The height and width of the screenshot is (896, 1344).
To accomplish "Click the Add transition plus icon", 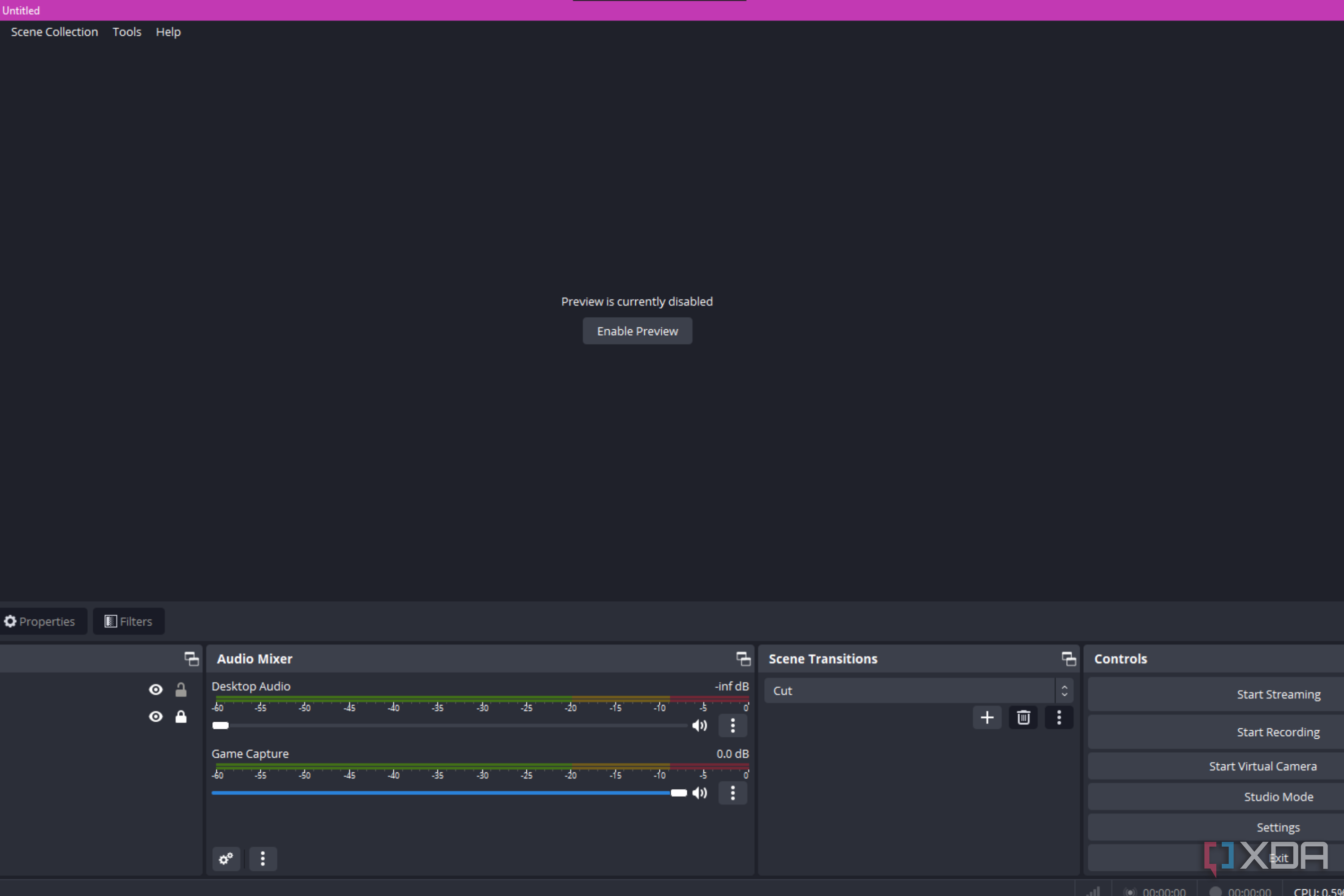I will (x=987, y=718).
